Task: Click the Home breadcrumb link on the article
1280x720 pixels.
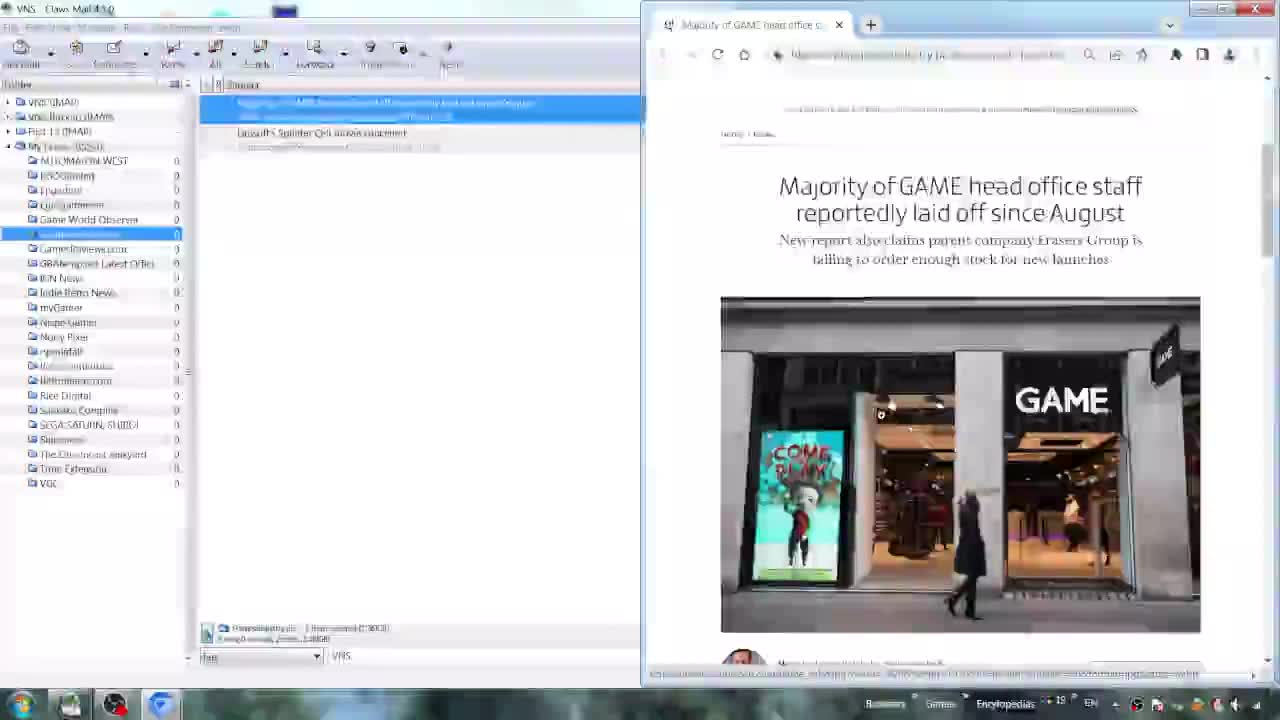Action: point(732,134)
